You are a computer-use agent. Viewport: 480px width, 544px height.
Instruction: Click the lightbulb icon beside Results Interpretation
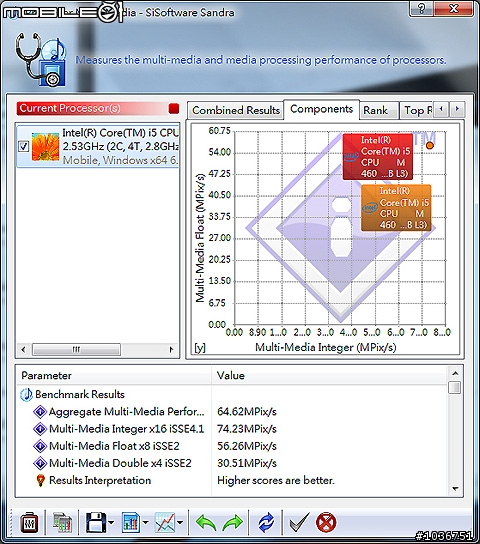point(41,481)
